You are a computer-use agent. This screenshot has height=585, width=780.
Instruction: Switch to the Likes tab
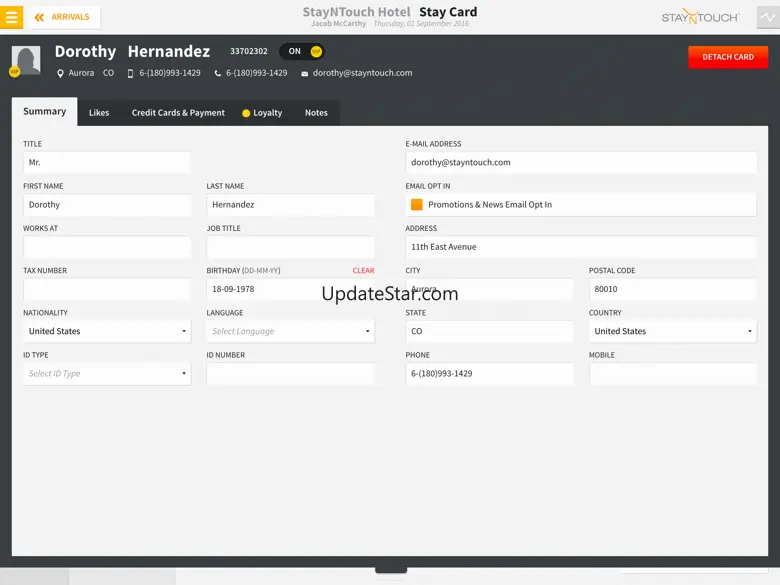click(x=99, y=113)
